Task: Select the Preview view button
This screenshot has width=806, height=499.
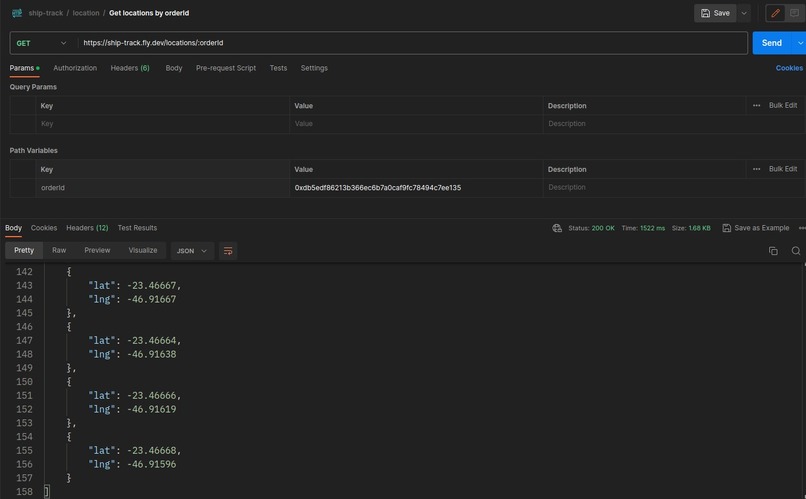Action: (97, 250)
